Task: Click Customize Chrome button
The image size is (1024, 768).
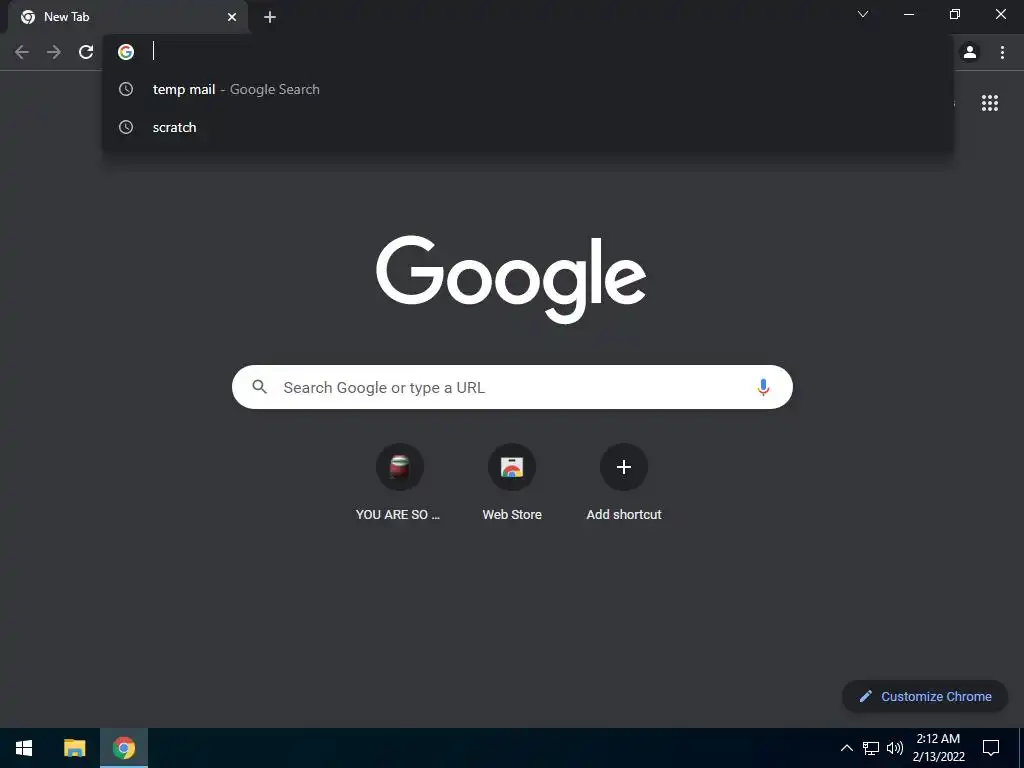Action: coord(925,696)
